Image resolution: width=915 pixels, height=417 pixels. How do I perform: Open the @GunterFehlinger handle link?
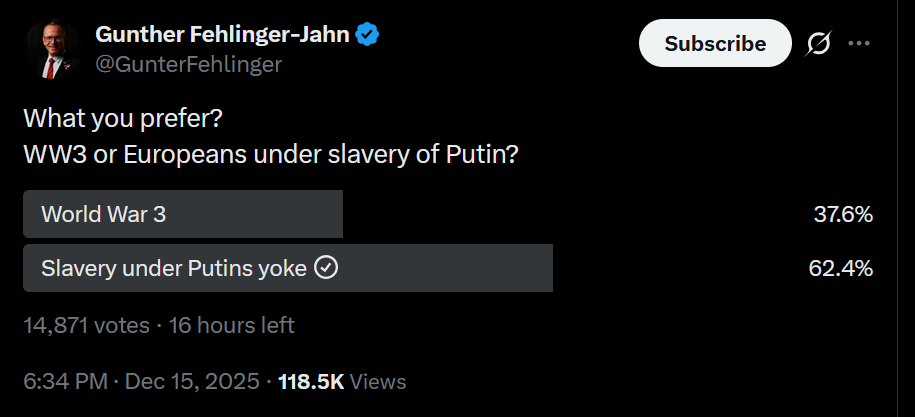pos(188,64)
